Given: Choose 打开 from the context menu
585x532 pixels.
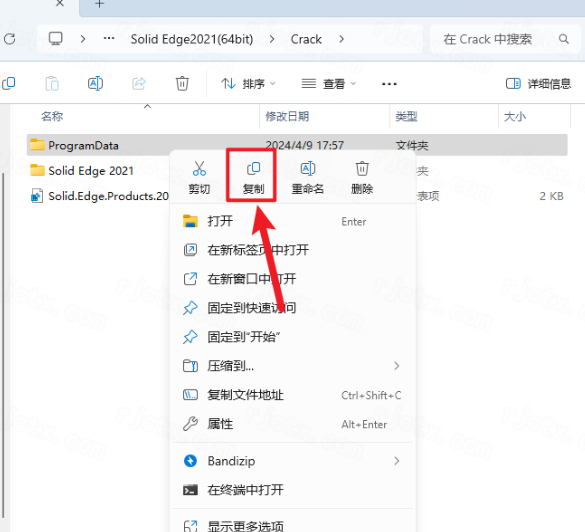Looking at the screenshot, I should click(x=293, y=221).
